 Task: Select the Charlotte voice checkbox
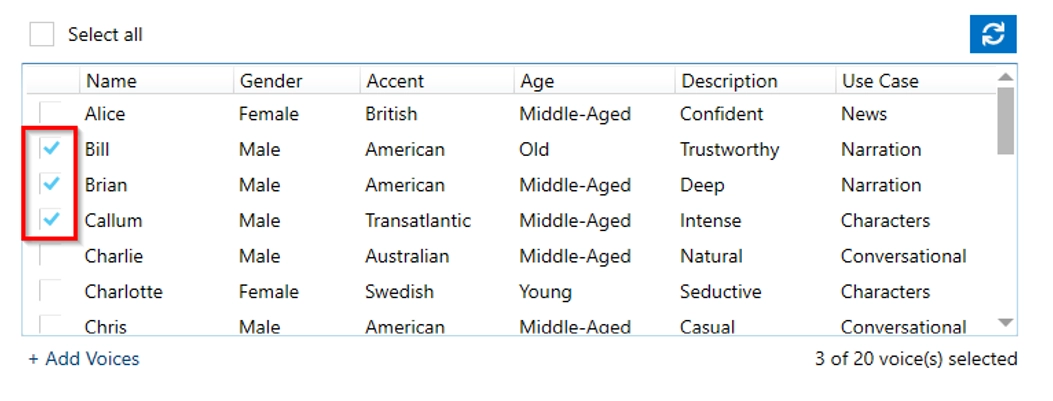point(50,291)
